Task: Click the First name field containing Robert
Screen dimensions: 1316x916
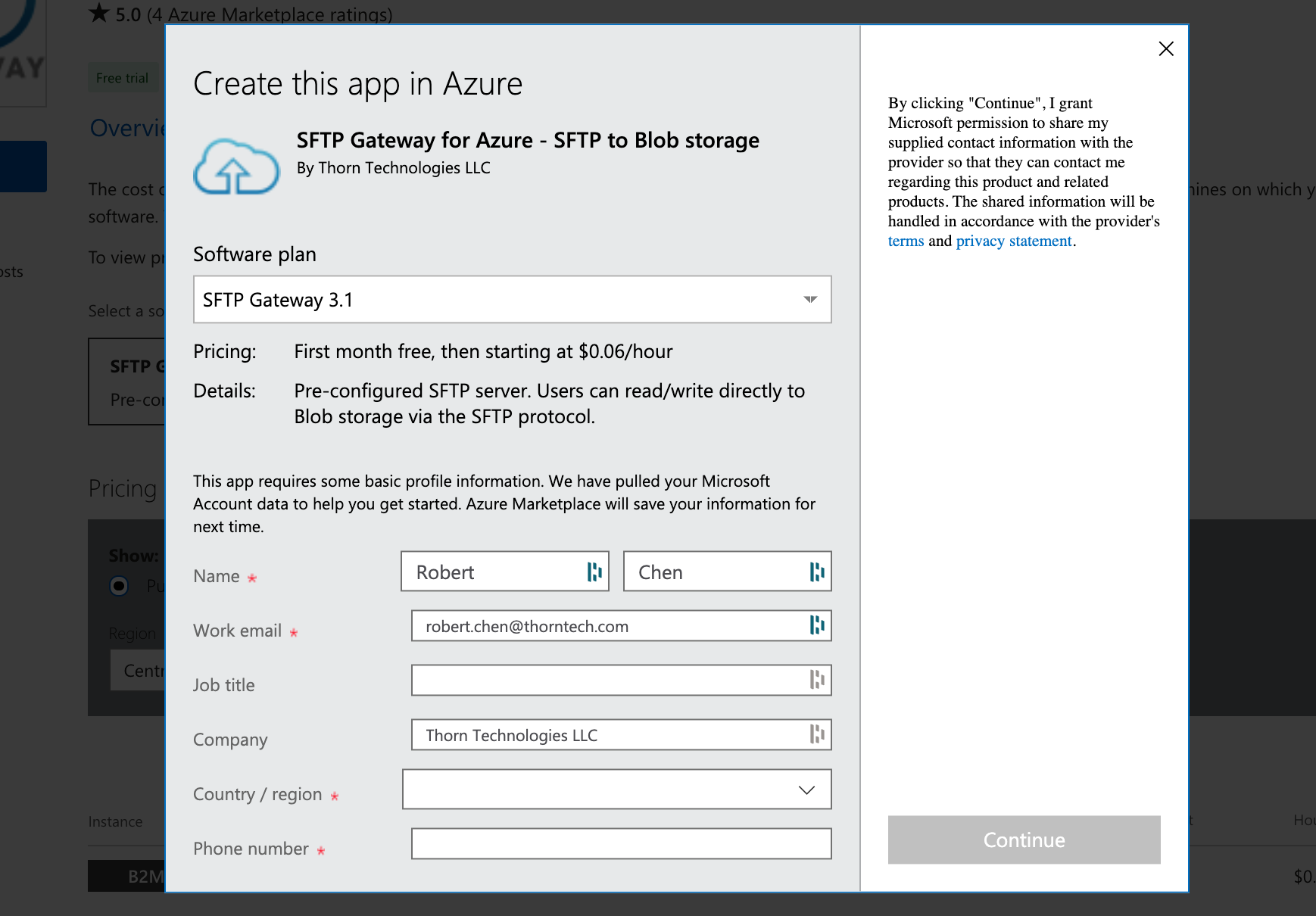Action: pos(505,572)
